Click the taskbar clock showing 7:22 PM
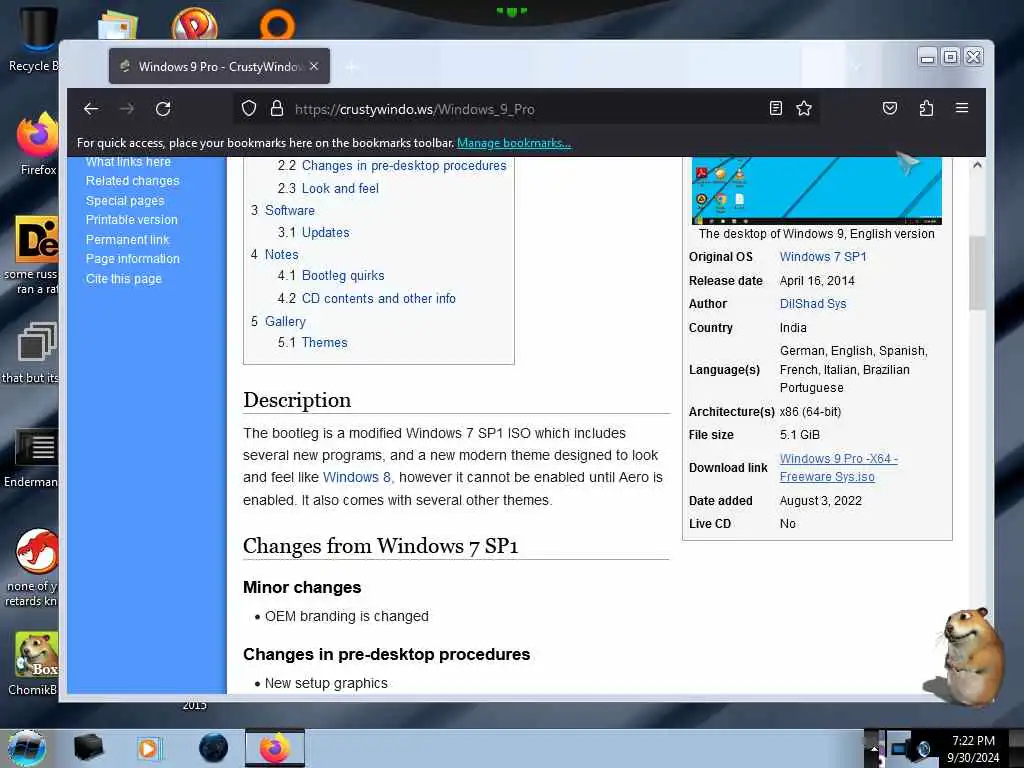 point(973,748)
